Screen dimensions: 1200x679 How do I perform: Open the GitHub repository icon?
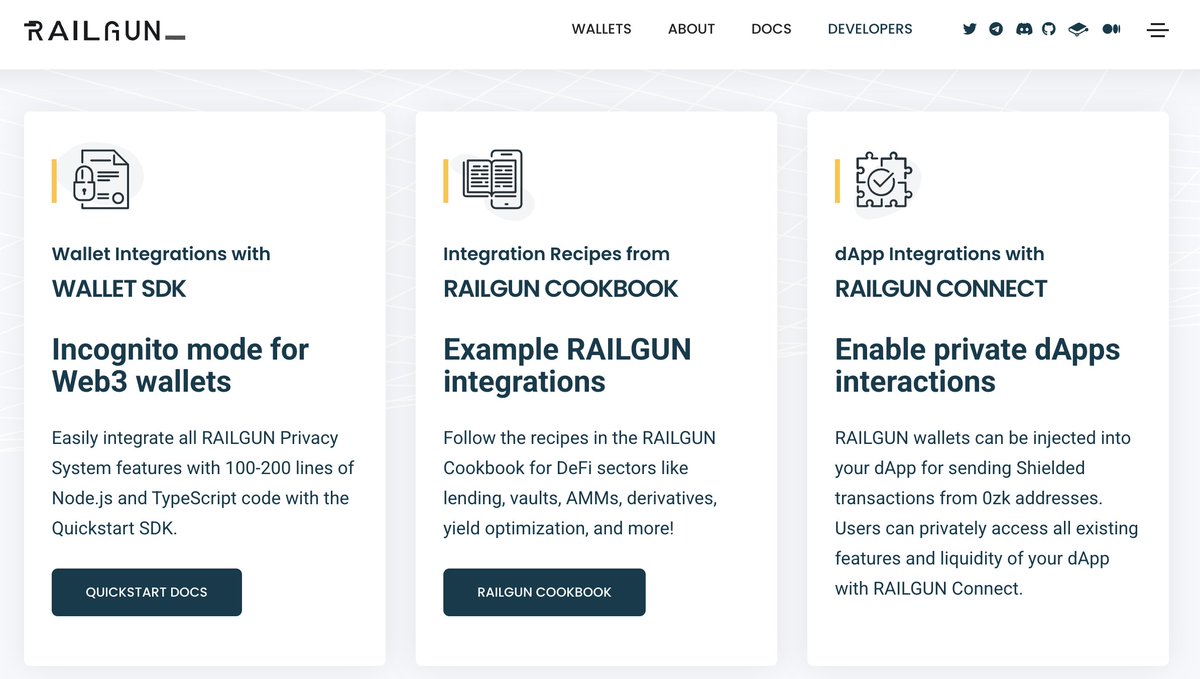coord(1049,29)
